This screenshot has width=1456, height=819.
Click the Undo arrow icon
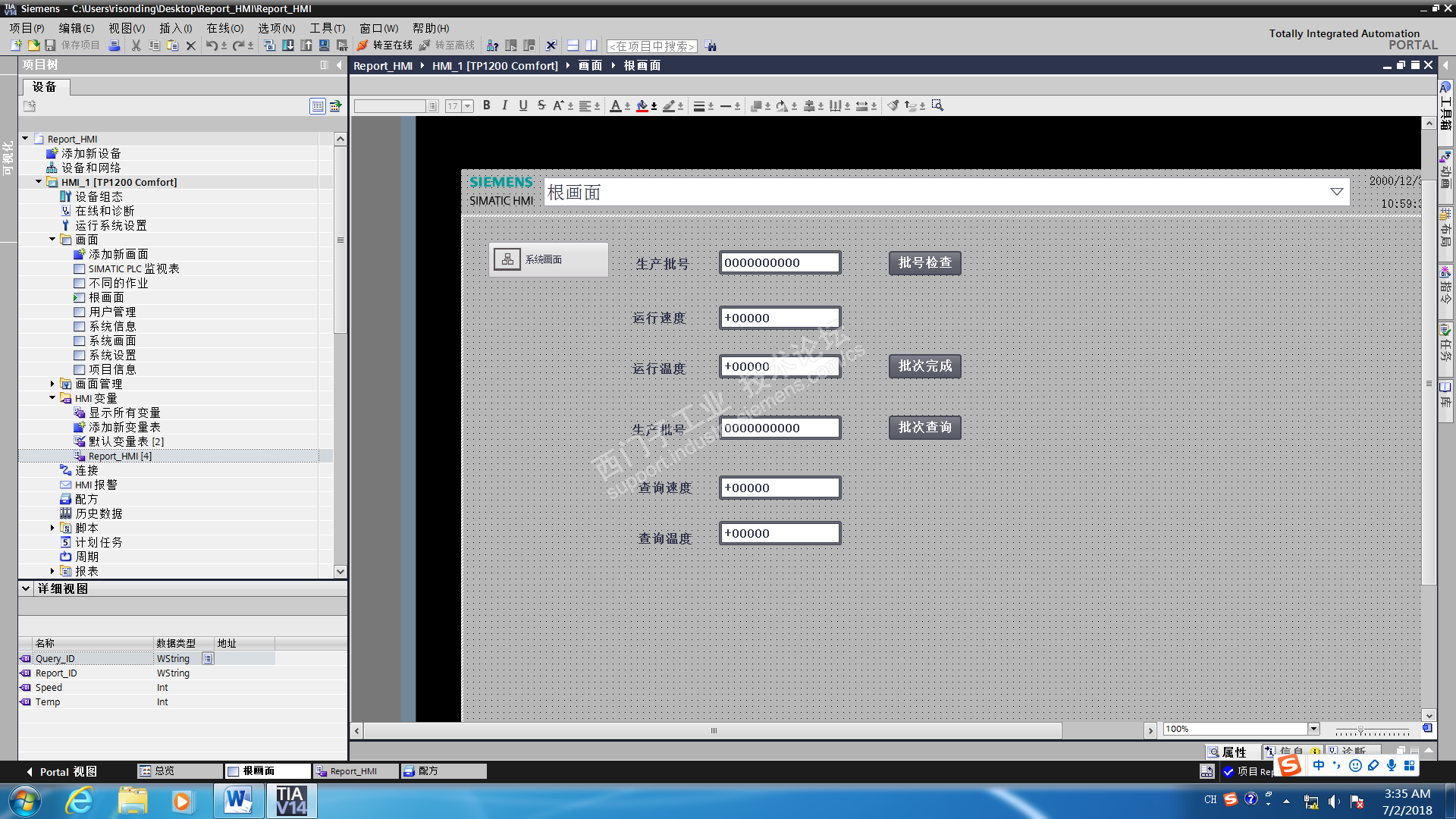coord(211,45)
